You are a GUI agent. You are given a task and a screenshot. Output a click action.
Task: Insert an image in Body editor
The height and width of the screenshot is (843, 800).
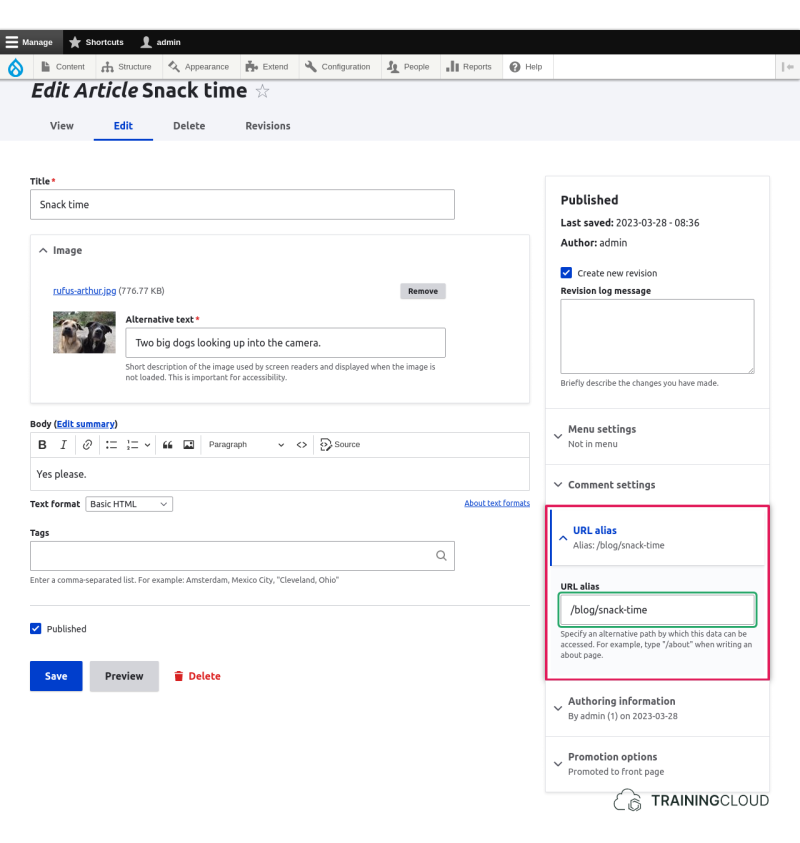(189, 445)
